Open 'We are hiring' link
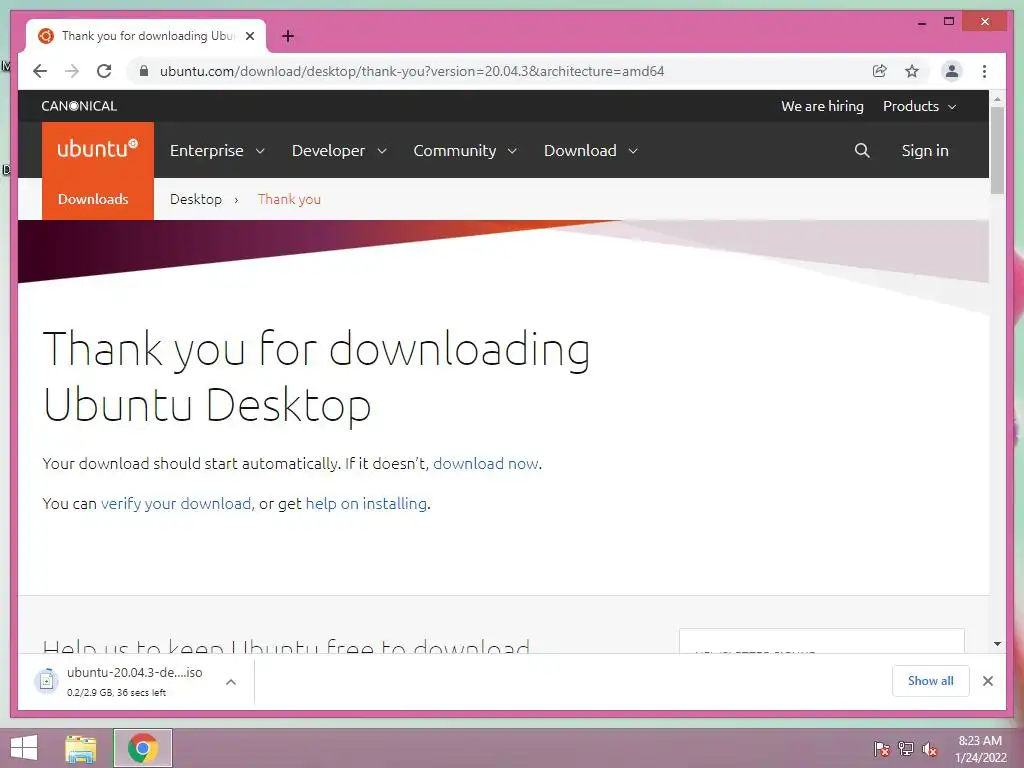 [822, 106]
